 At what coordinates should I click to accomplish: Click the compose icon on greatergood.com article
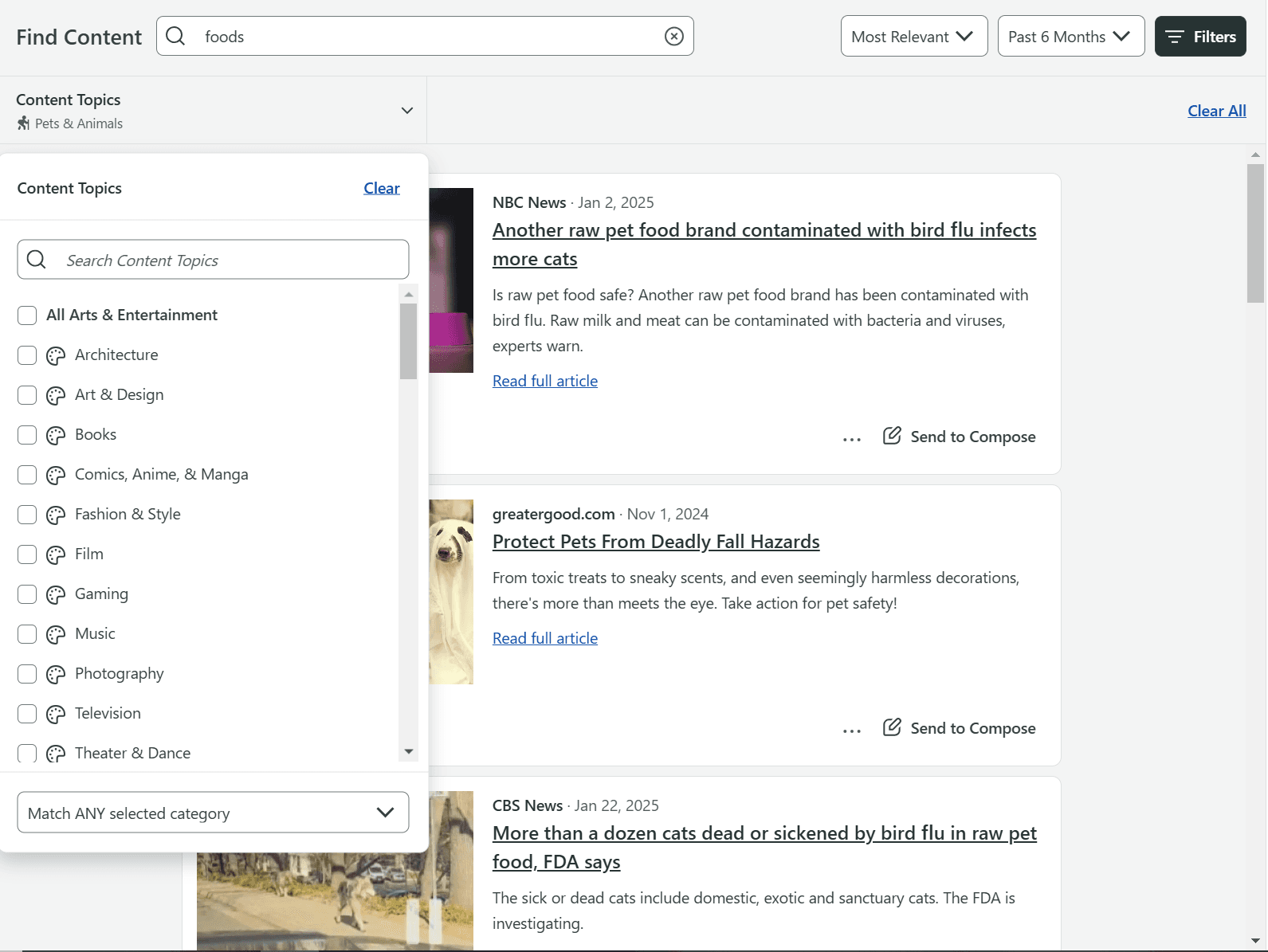pos(892,727)
